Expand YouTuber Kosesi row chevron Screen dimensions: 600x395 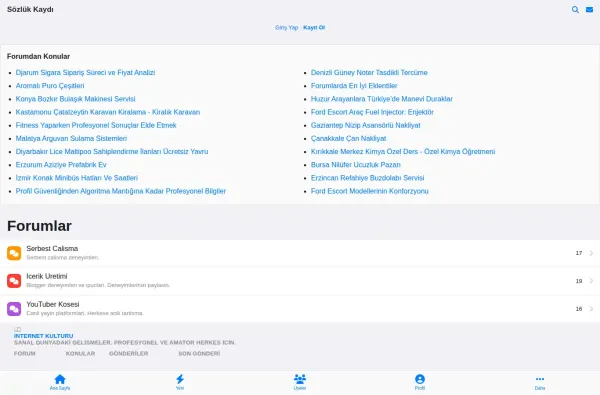(591, 309)
